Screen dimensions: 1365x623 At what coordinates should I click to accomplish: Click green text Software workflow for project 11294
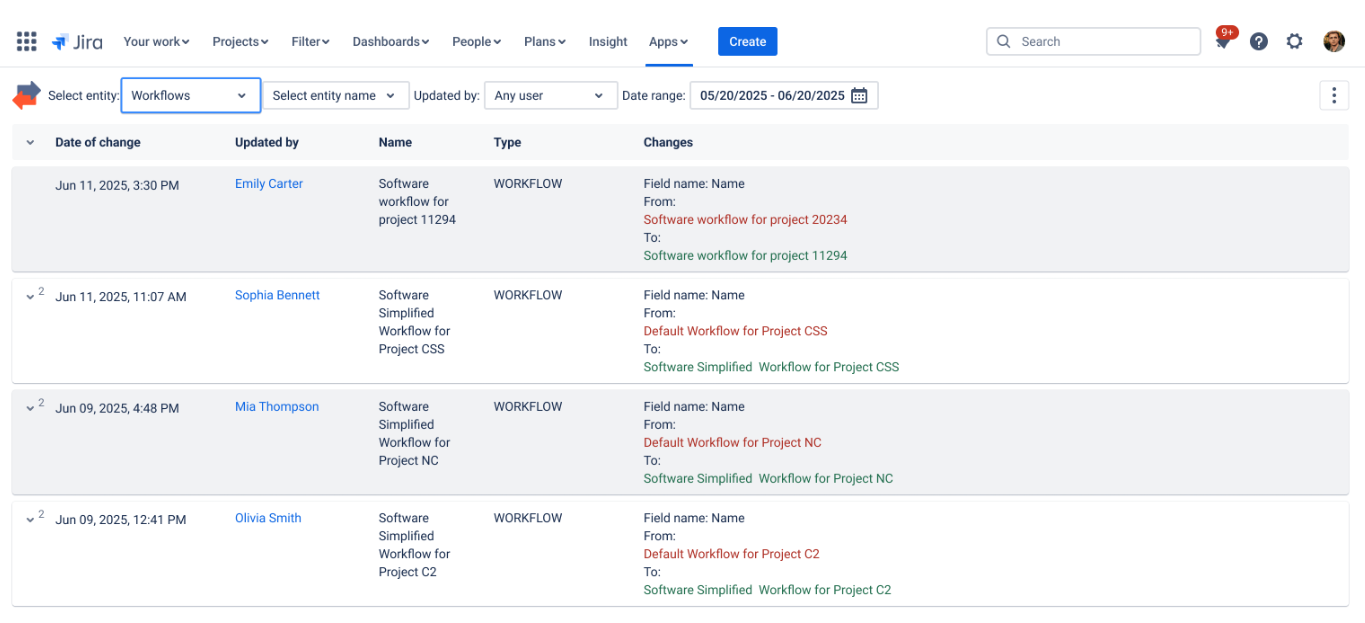(x=745, y=255)
